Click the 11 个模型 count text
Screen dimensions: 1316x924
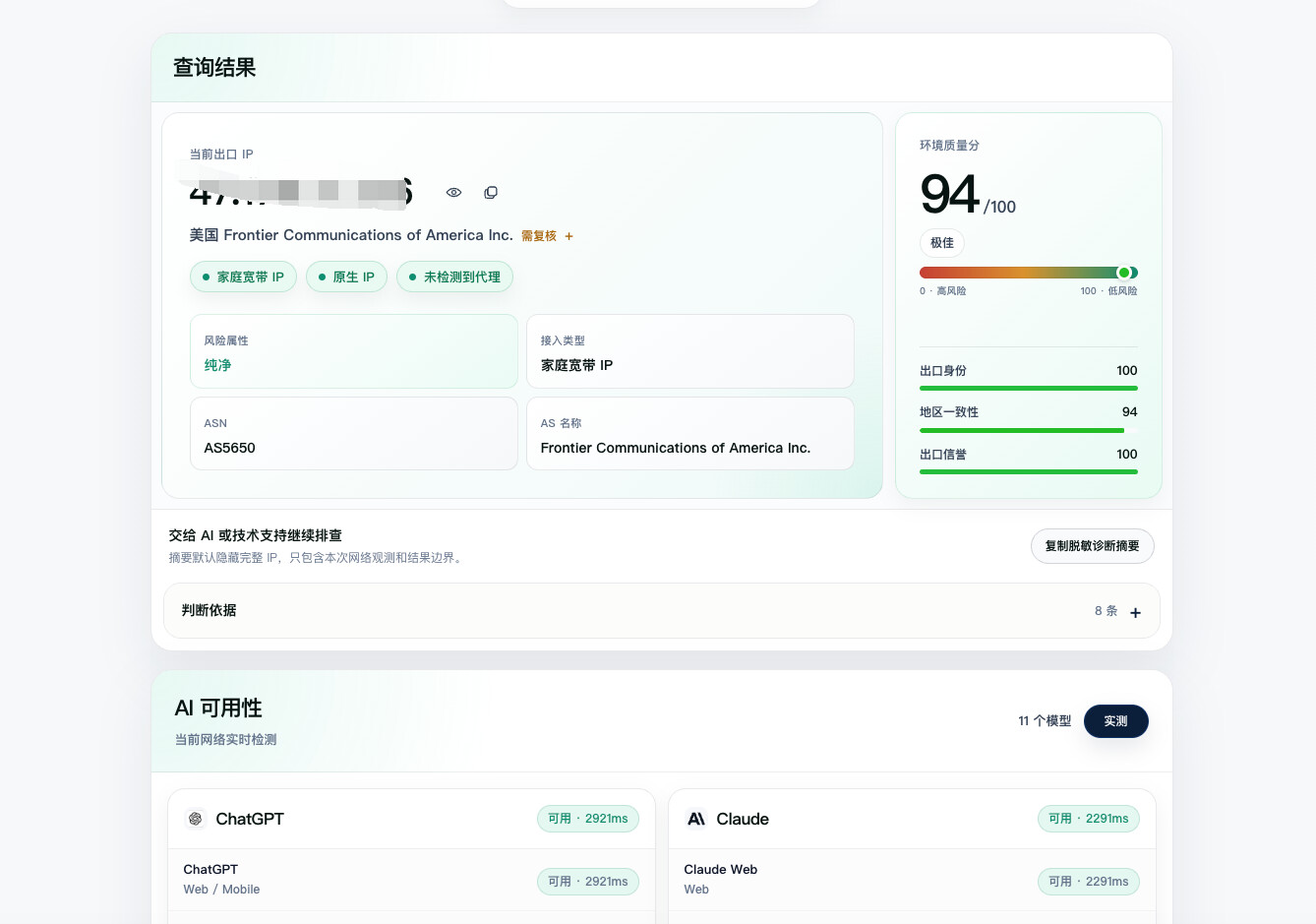click(1045, 721)
